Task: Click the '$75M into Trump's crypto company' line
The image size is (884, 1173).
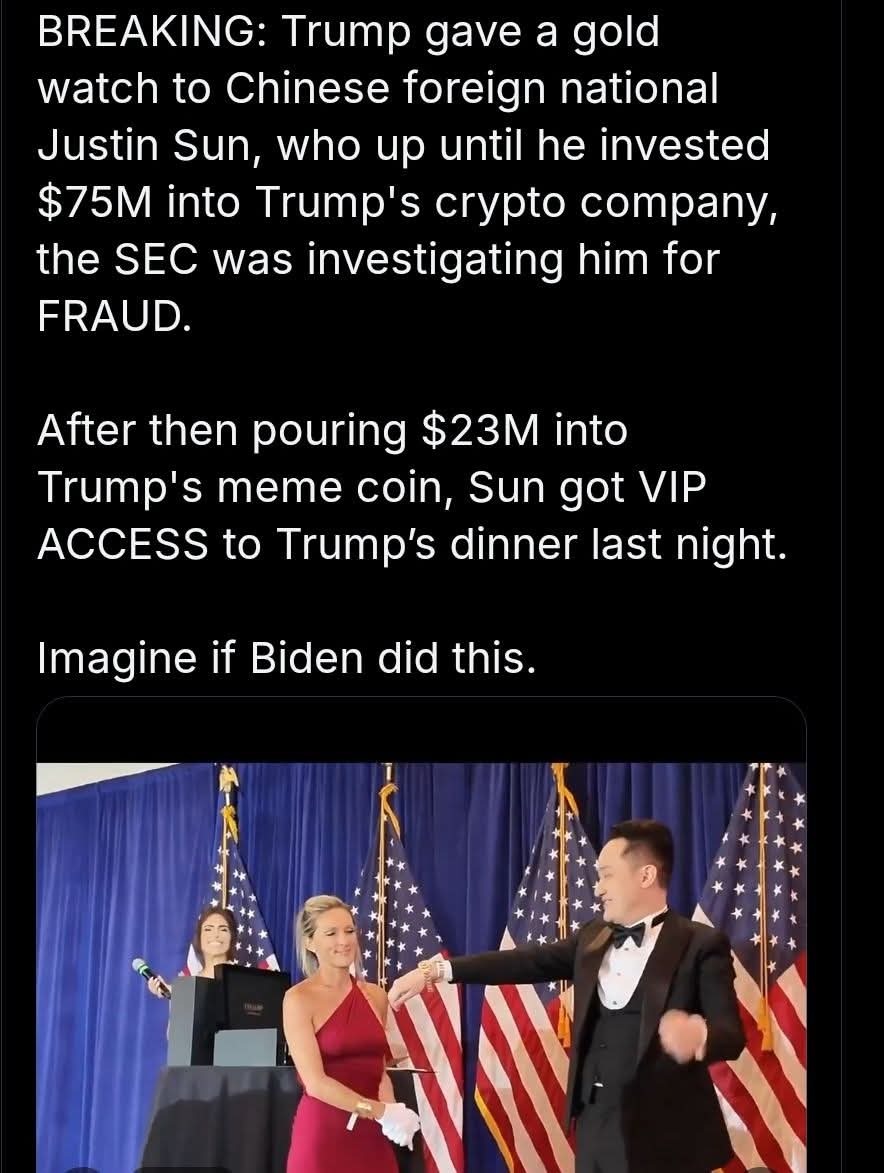Action: click(x=408, y=203)
